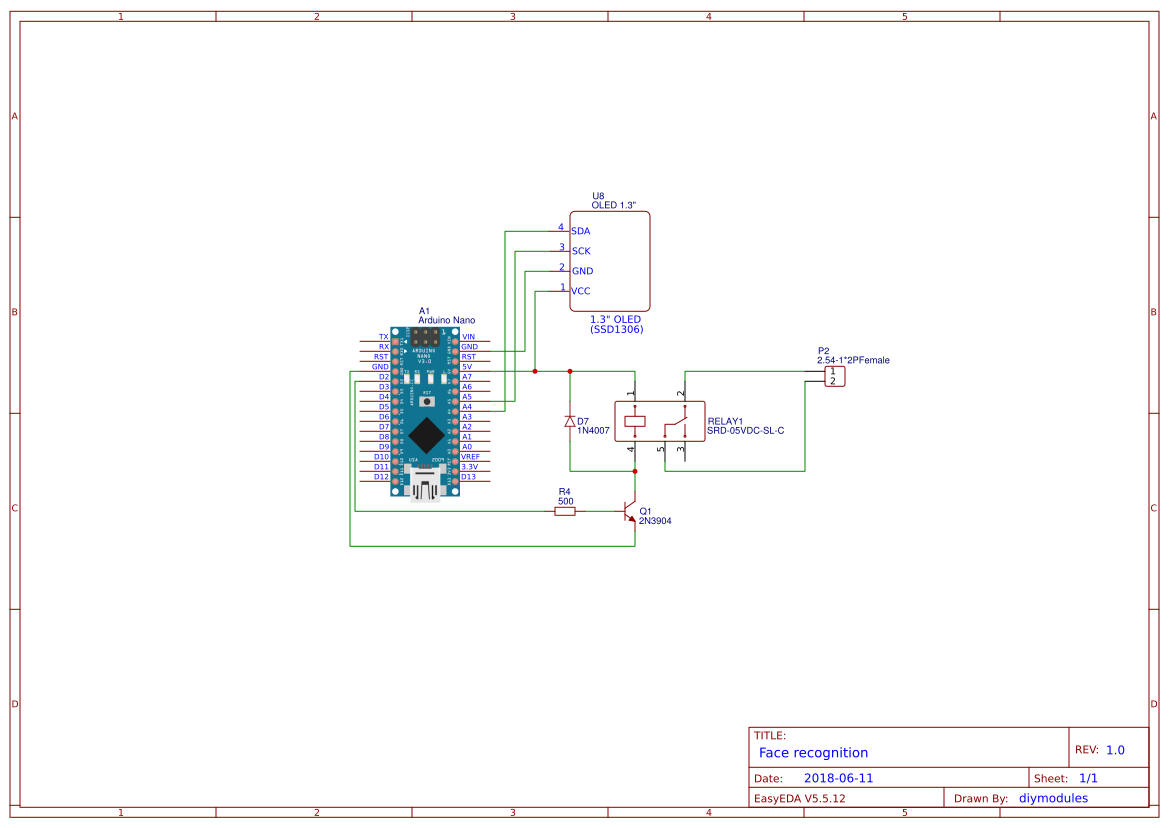Select the SDA pin label on OLED
Screen dimensions: 1169x828
[580, 231]
